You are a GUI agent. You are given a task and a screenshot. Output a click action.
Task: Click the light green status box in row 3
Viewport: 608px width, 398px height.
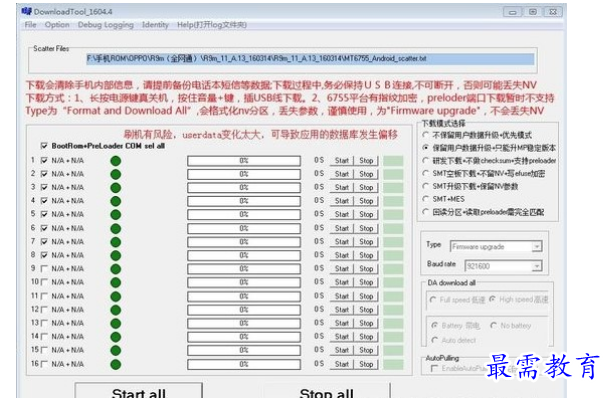coord(393,187)
